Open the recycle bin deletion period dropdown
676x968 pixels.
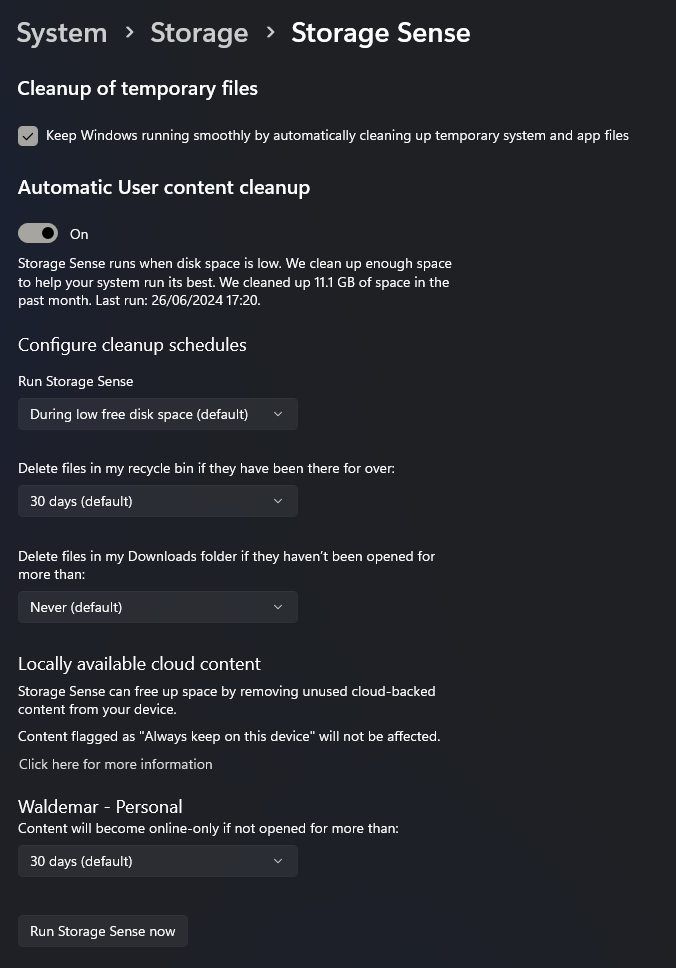157,501
